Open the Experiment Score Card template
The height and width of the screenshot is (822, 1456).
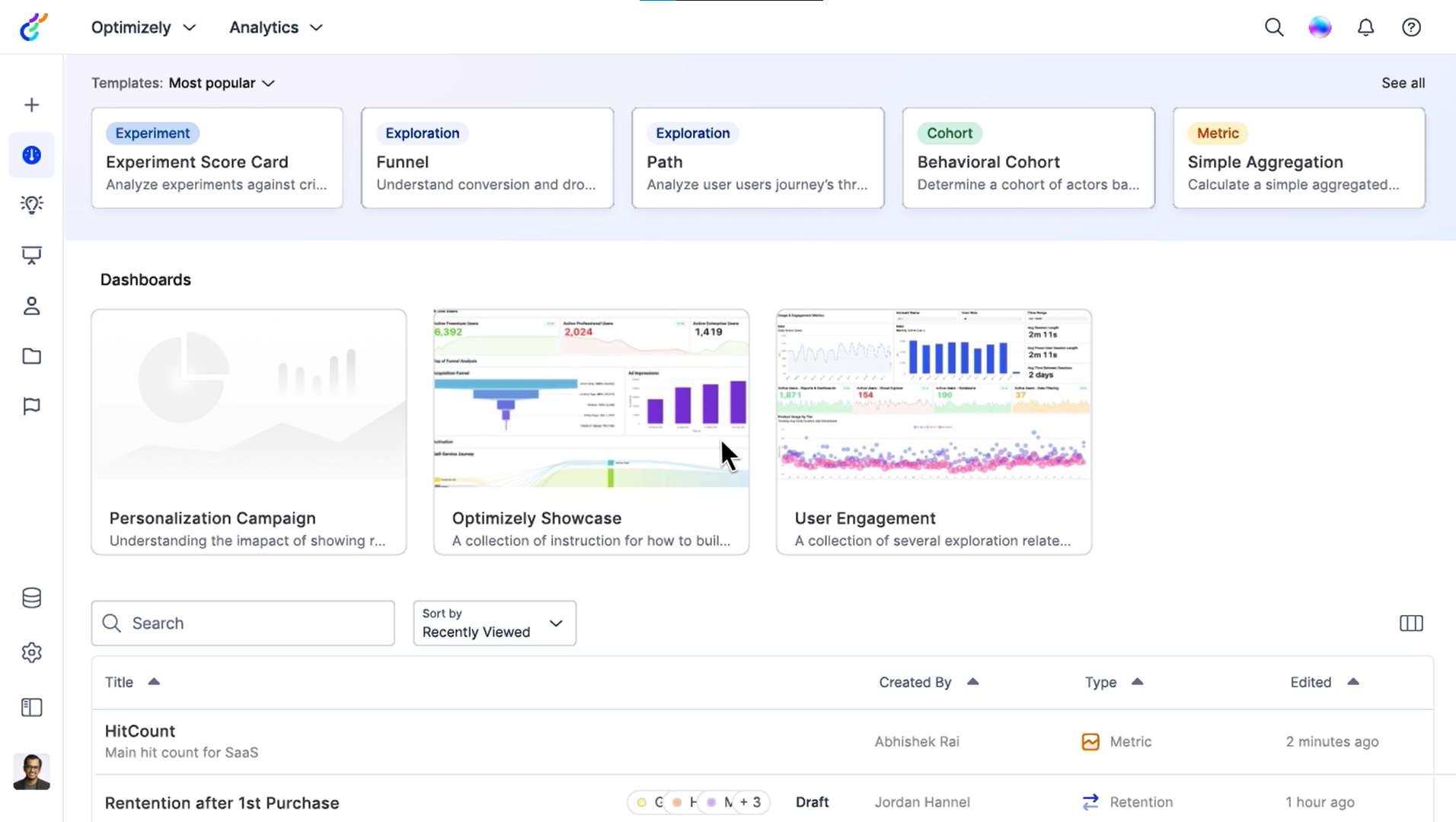click(x=216, y=158)
